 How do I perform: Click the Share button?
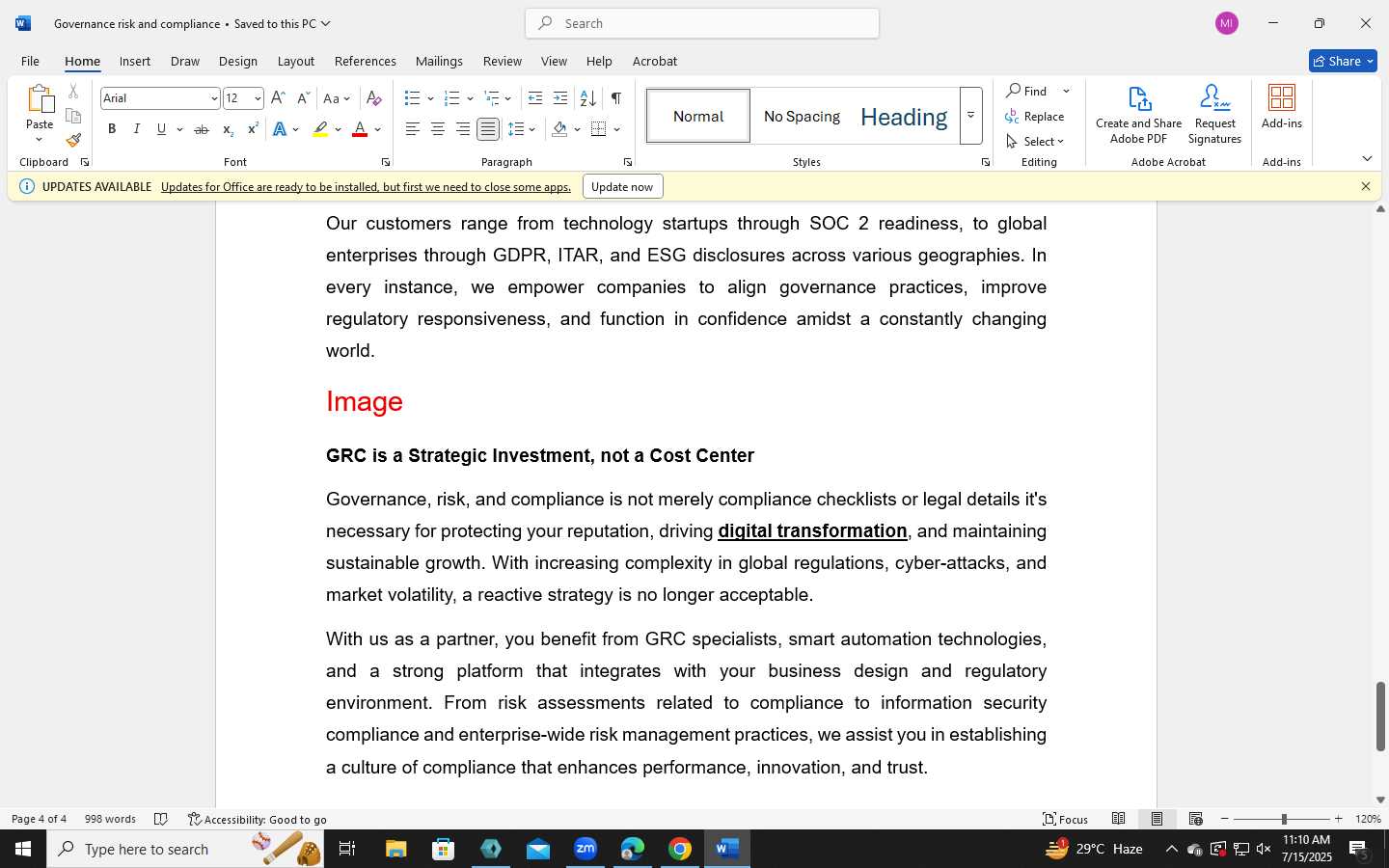point(1343,61)
